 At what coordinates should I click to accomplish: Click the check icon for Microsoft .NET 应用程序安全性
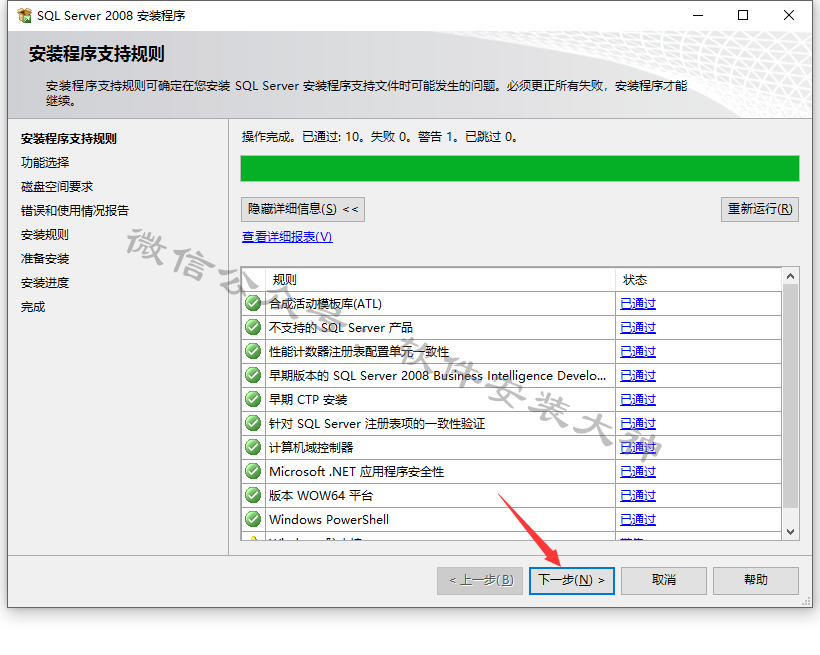pos(253,472)
